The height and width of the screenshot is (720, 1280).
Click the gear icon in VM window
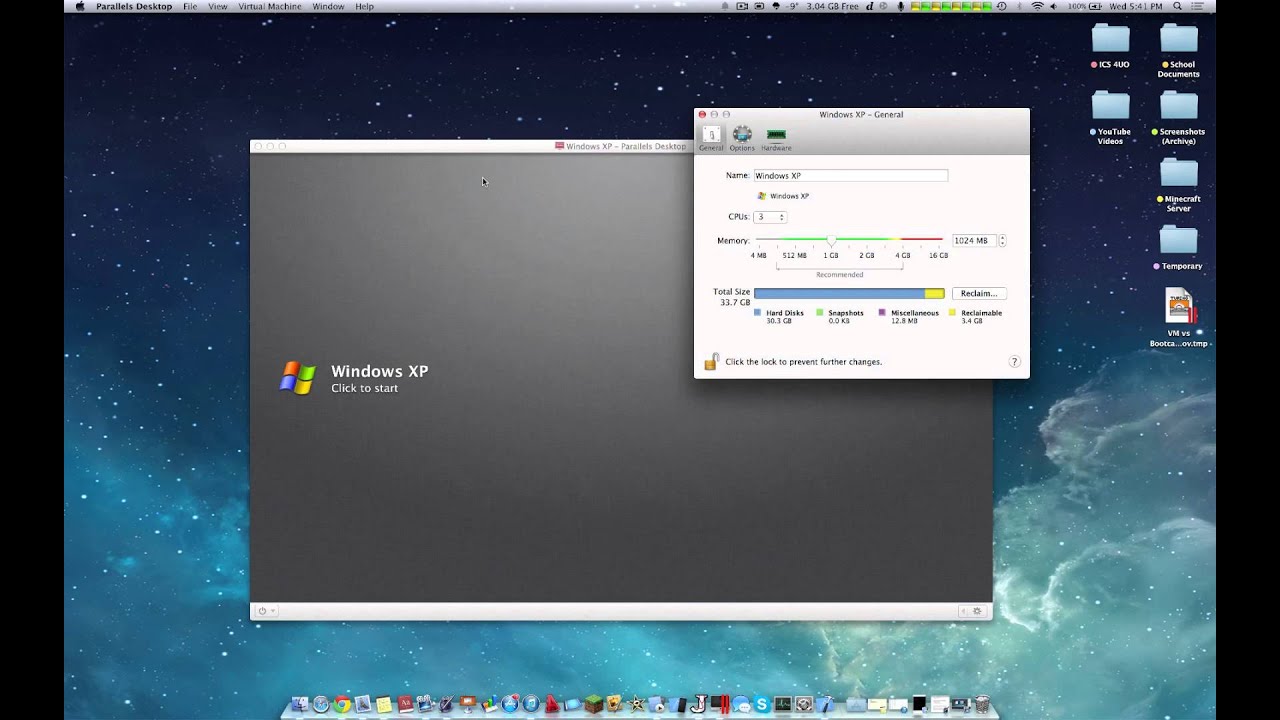pyautogui.click(x=977, y=611)
